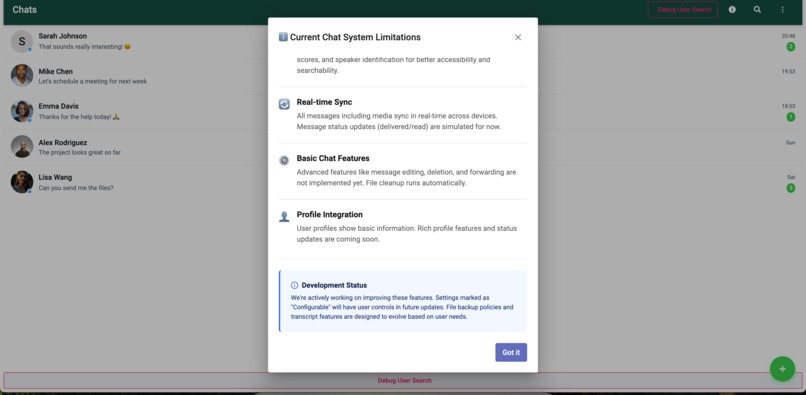Click Sarah Johnson's unread badge
Screen dimensions: 806x395
(791, 47)
